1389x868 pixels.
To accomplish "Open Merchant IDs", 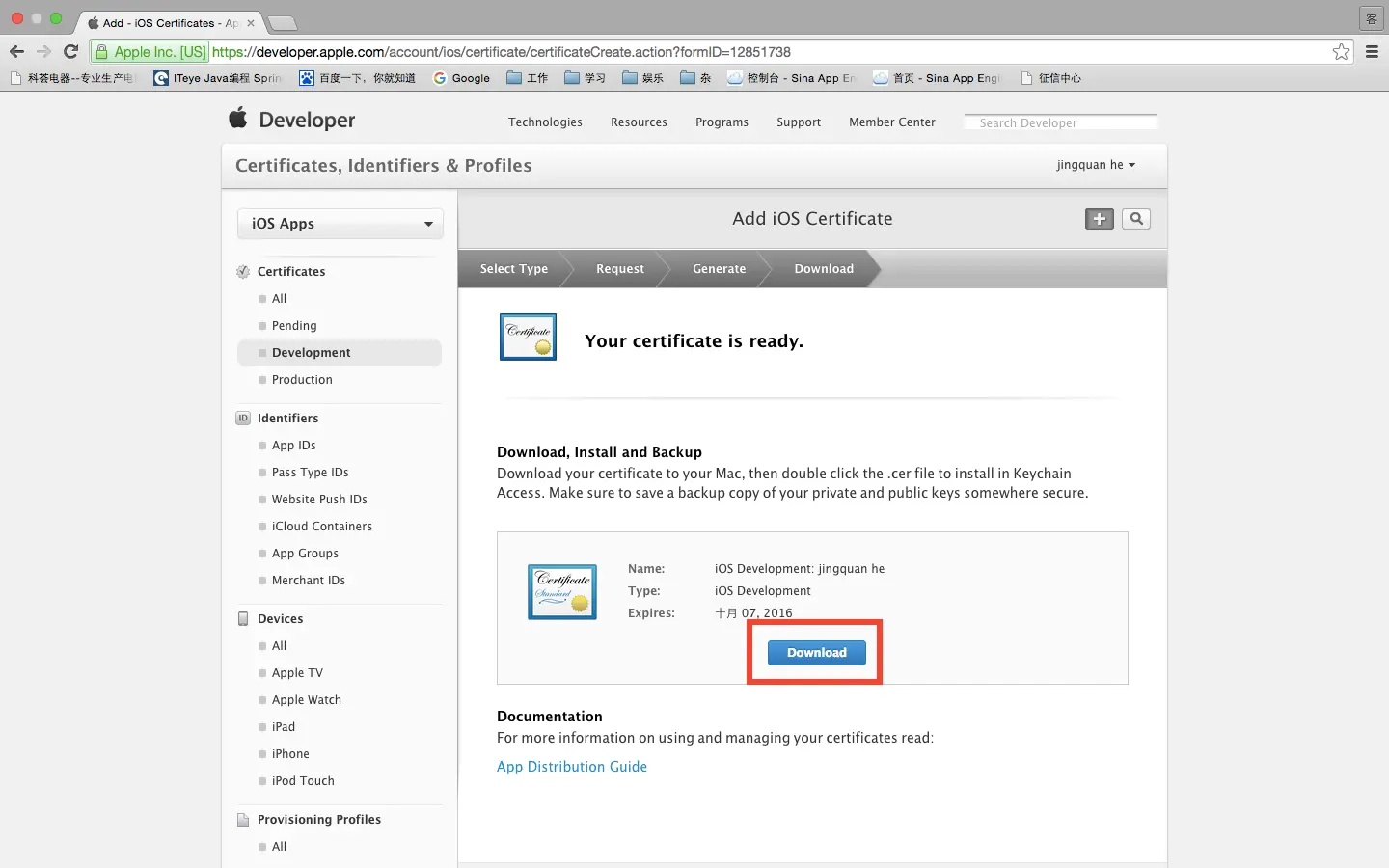I will click(x=309, y=581).
